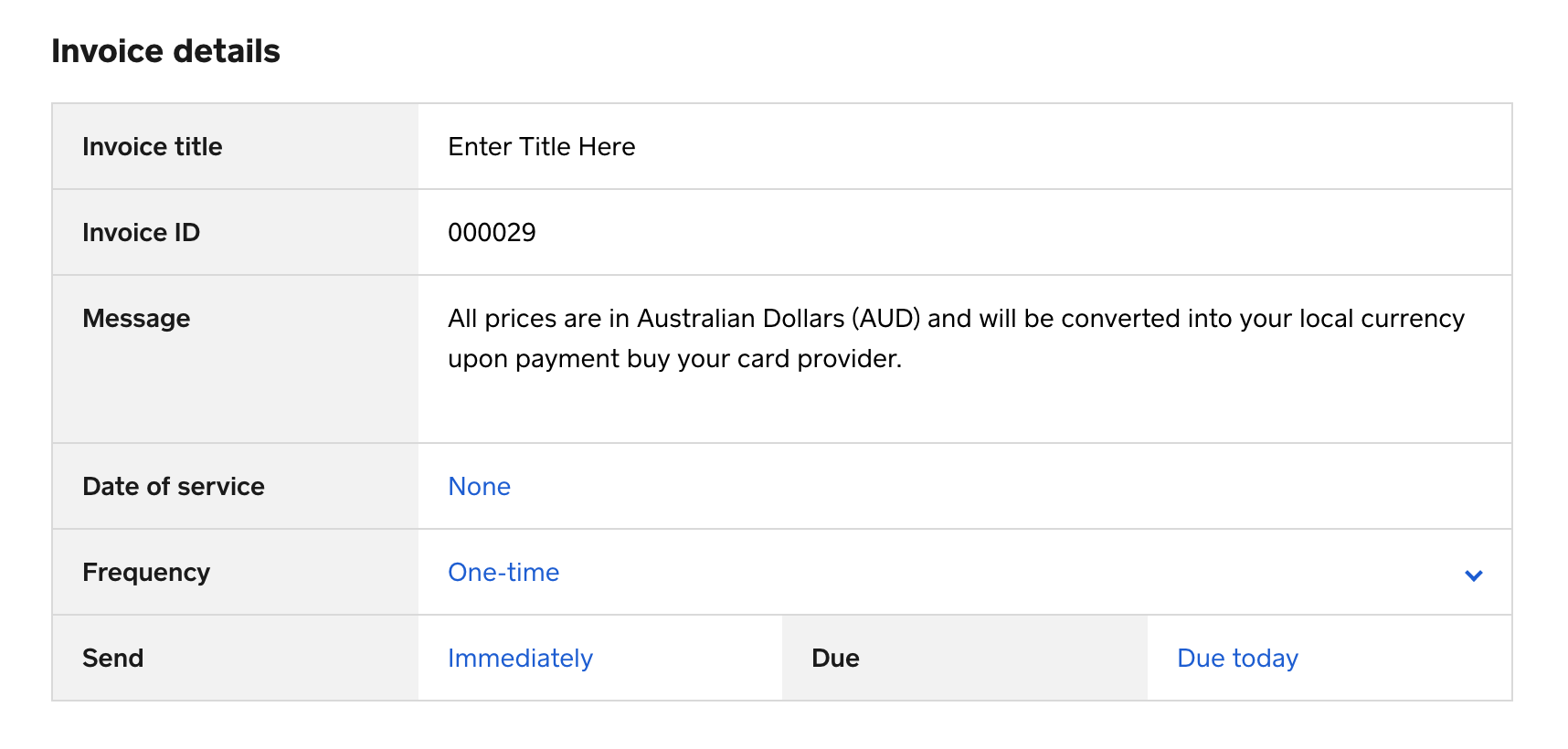Change the Send Immediately setting
This screenshot has height=749, width=1568.
pos(520,659)
